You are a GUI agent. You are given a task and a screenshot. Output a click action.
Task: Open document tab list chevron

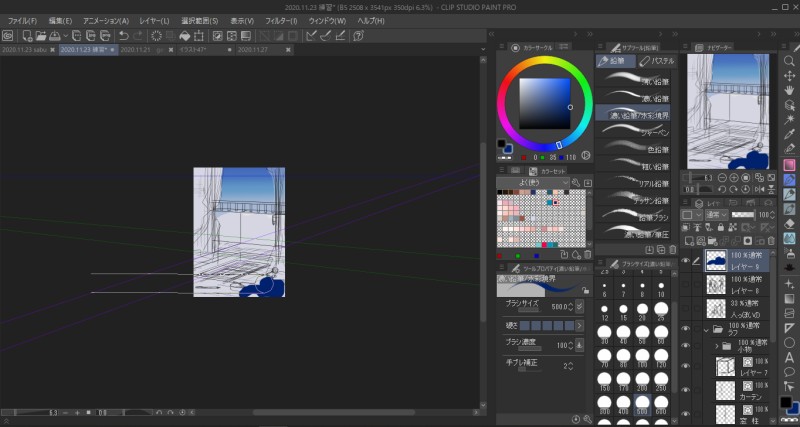pyautogui.click(x=483, y=49)
